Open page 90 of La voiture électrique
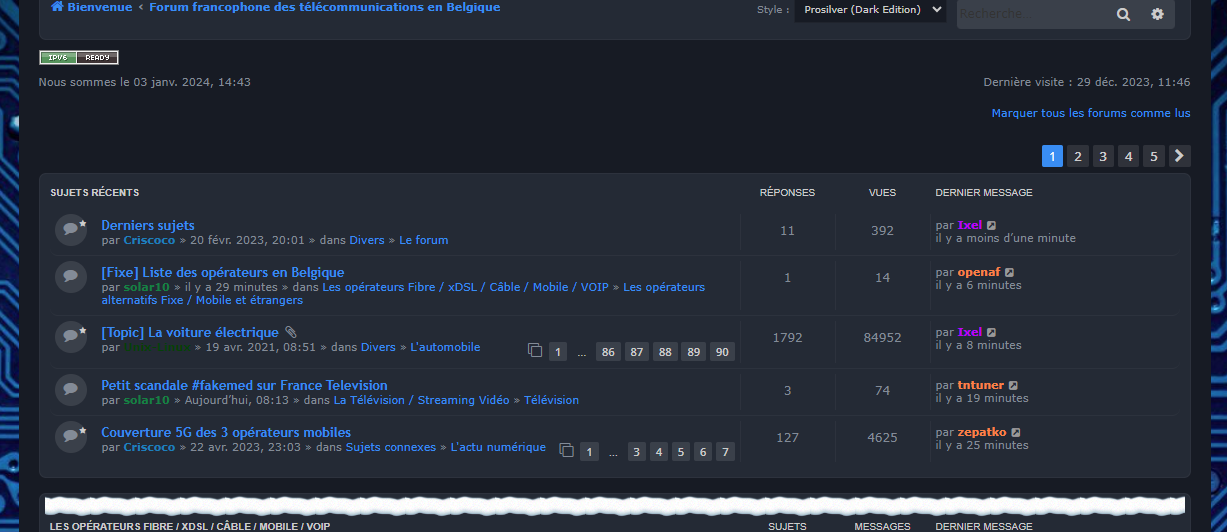Image resolution: width=1227 pixels, height=532 pixels. 722,351
